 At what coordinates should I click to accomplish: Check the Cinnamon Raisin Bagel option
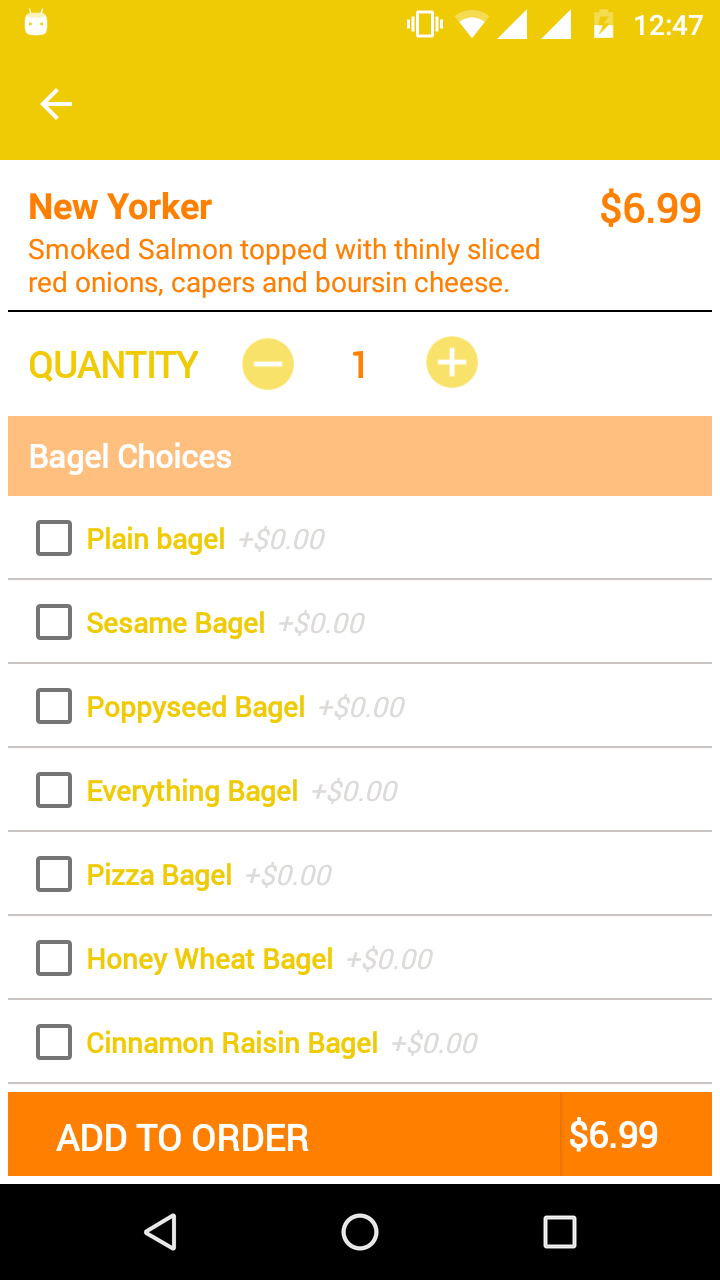coord(54,1043)
